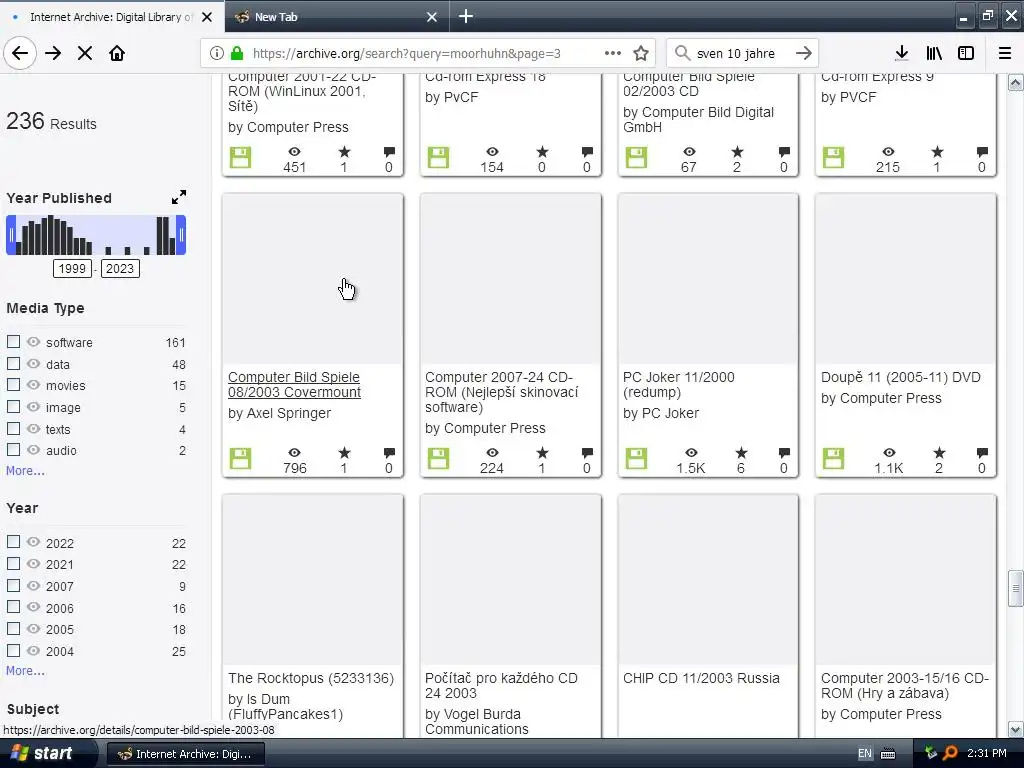Bookmark this page with the star
Image resolution: width=1024 pixels, height=768 pixels.
(641, 53)
